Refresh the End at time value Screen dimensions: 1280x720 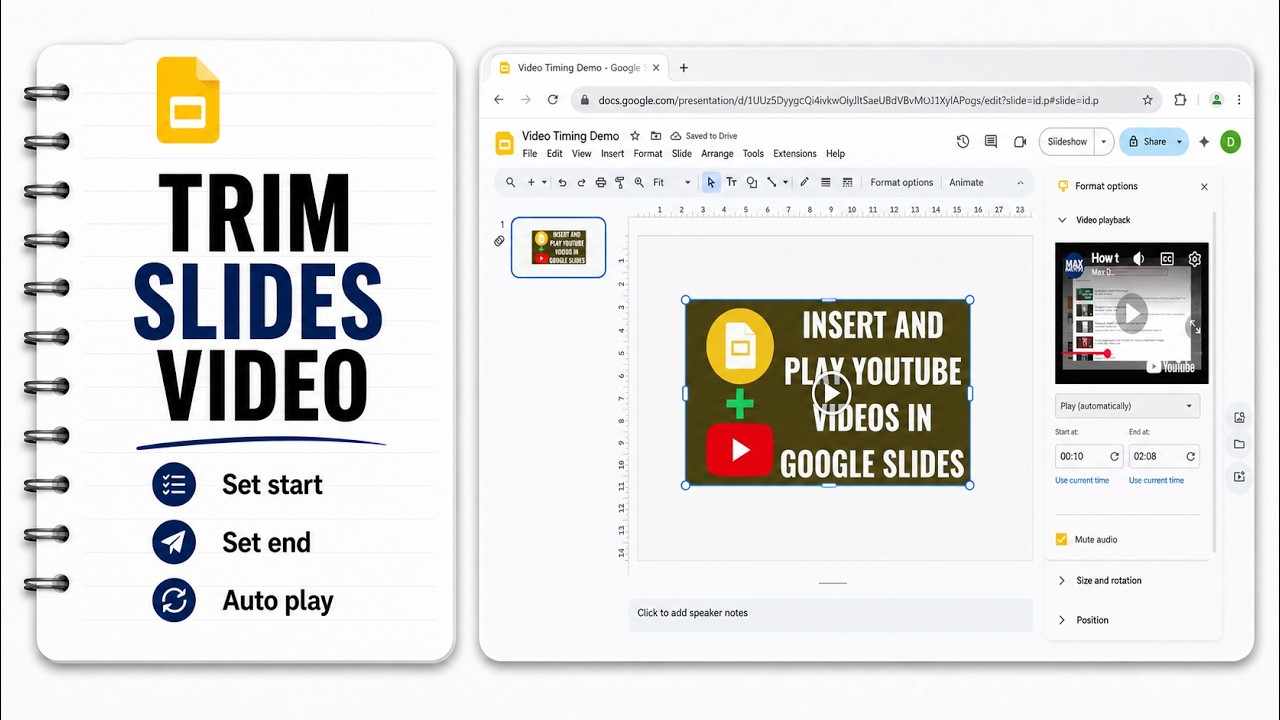(1190, 456)
